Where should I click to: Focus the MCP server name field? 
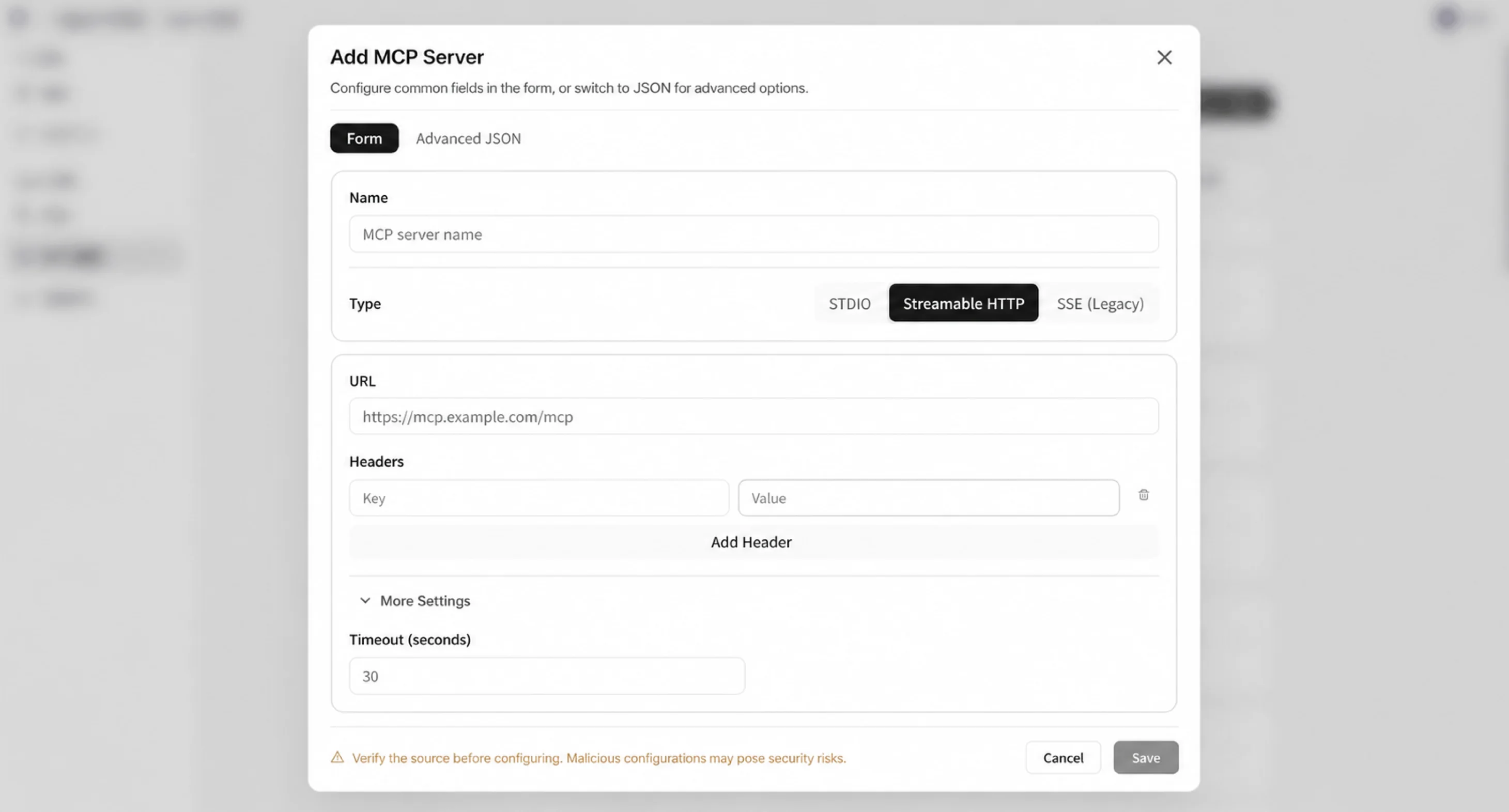(x=754, y=234)
